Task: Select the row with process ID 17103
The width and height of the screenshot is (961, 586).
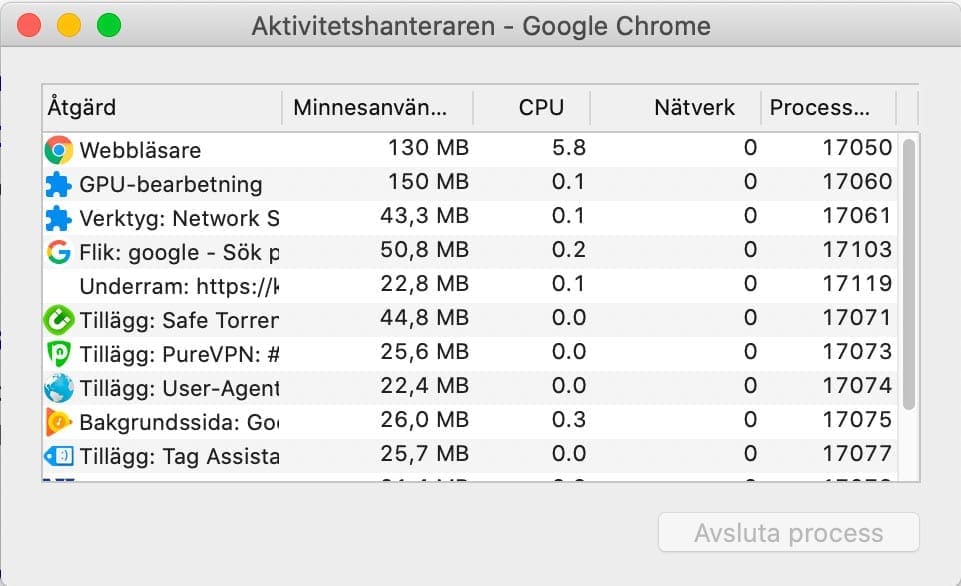Action: click(x=470, y=252)
